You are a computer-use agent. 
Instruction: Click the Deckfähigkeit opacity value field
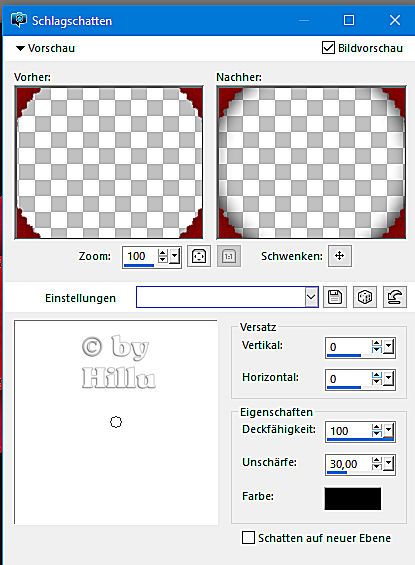click(348, 432)
